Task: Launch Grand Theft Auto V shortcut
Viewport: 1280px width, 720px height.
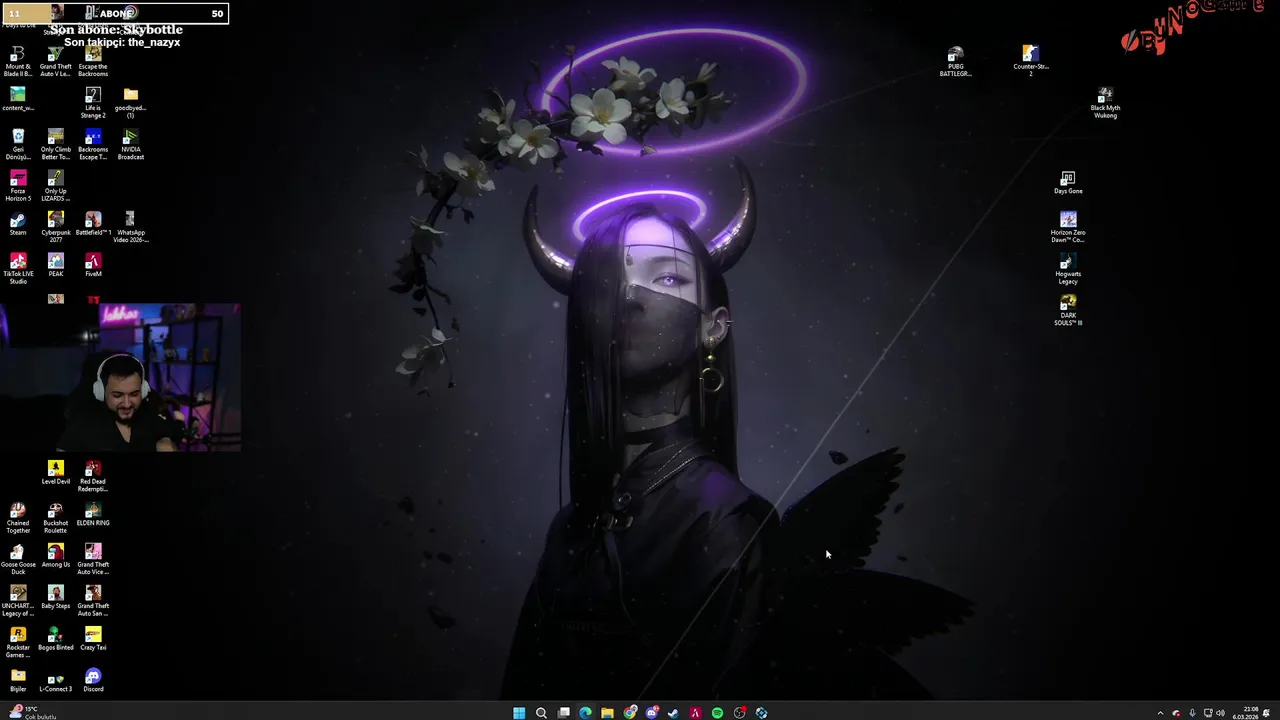Action: click(56, 62)
